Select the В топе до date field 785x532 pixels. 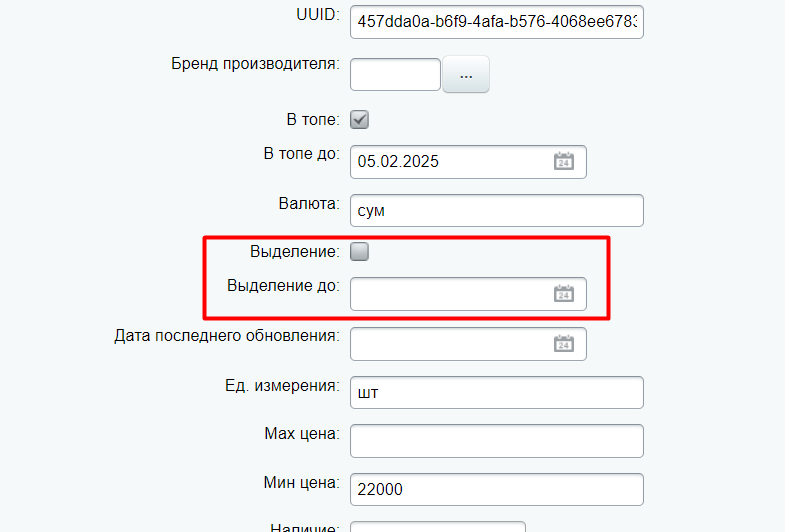pyautogui.click(x=468, y=162)
